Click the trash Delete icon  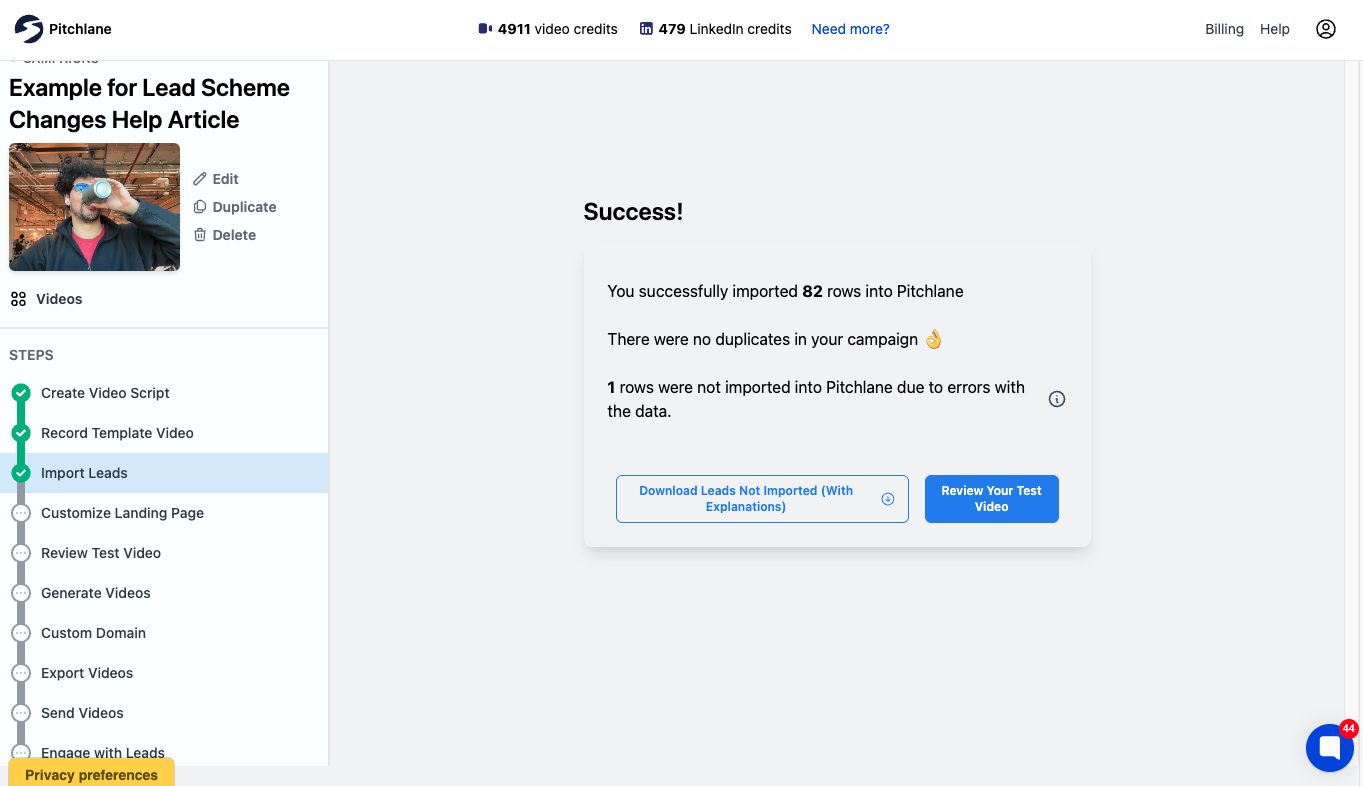coord(200,235)
